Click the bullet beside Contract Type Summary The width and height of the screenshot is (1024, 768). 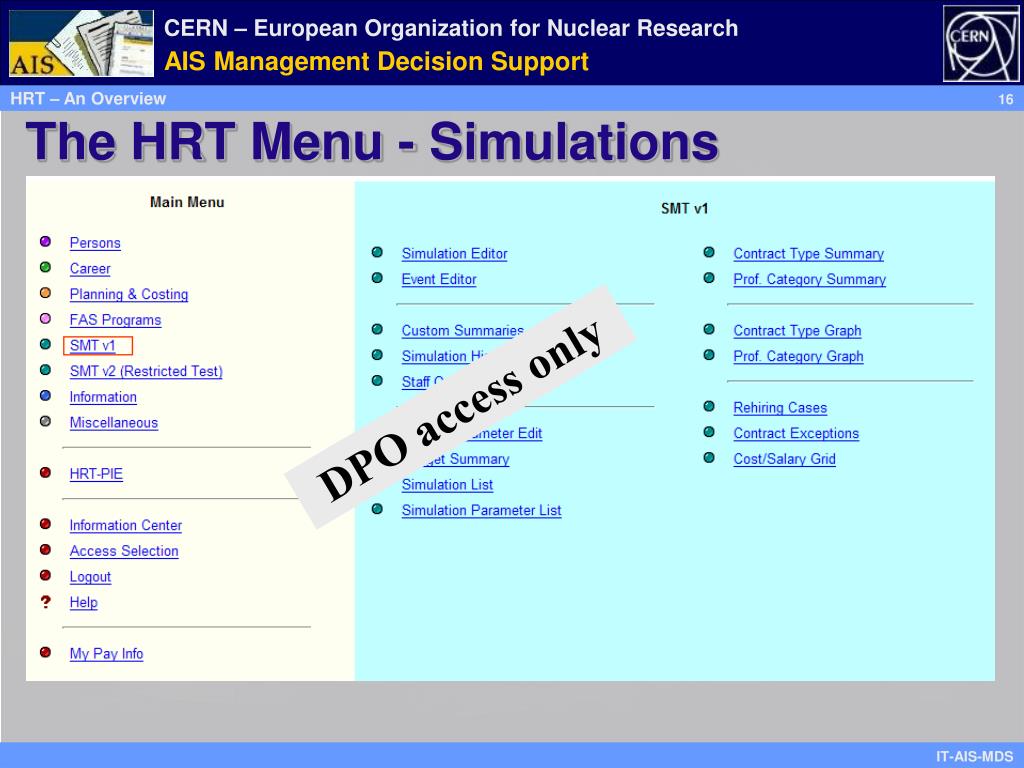[709, 252]
